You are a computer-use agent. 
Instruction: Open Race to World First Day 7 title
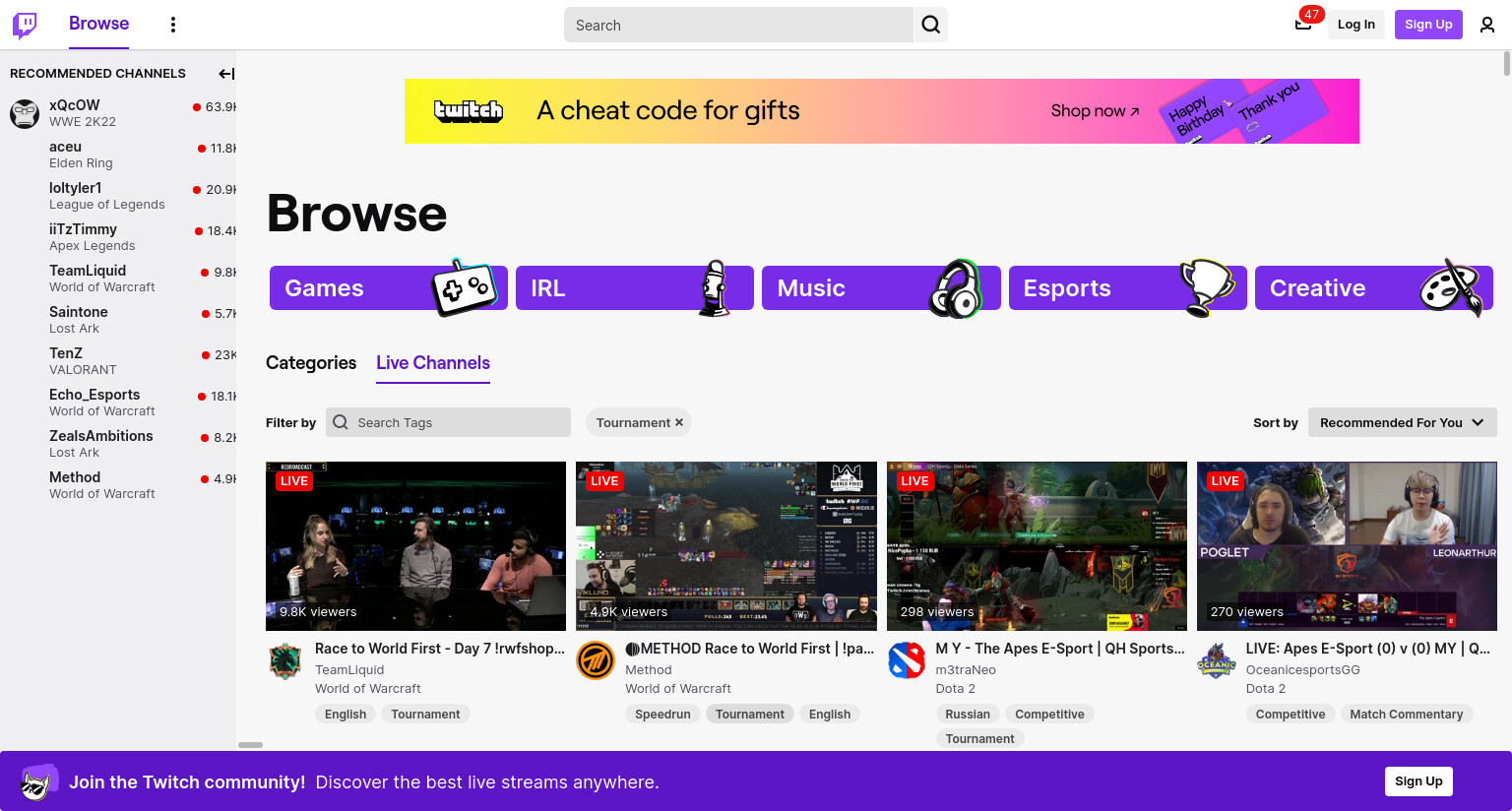tap(440, 649)
